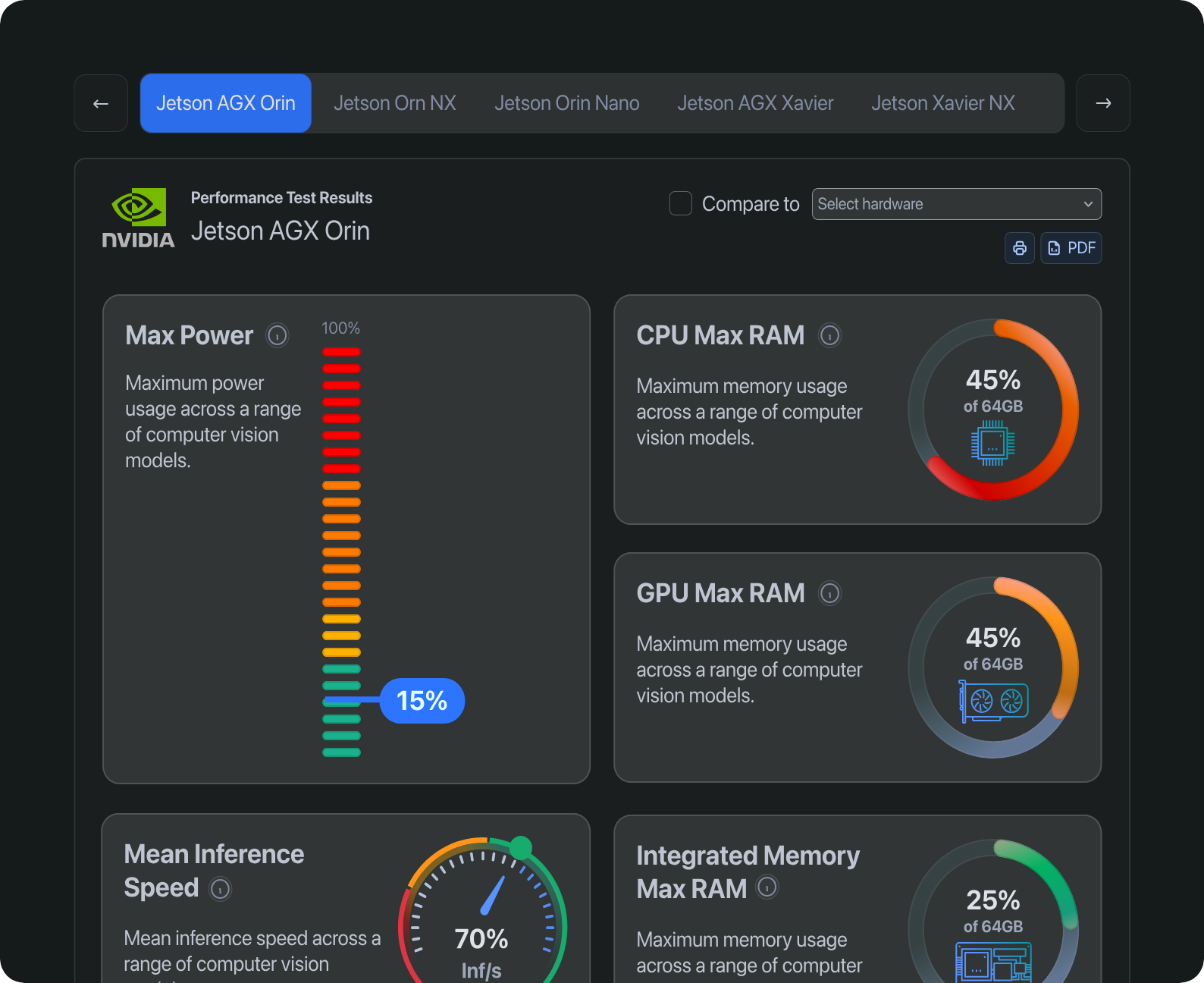Open info icon for Mean Inference Speed
The height and width of the screenshot is (983, 1204).
(220, 889)
